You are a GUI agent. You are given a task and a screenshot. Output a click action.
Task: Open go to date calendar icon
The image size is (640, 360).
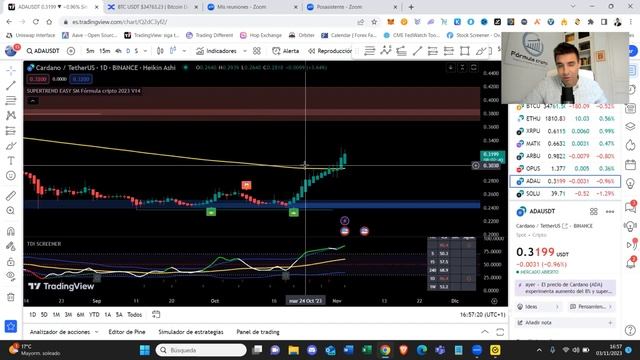point(156,314)
